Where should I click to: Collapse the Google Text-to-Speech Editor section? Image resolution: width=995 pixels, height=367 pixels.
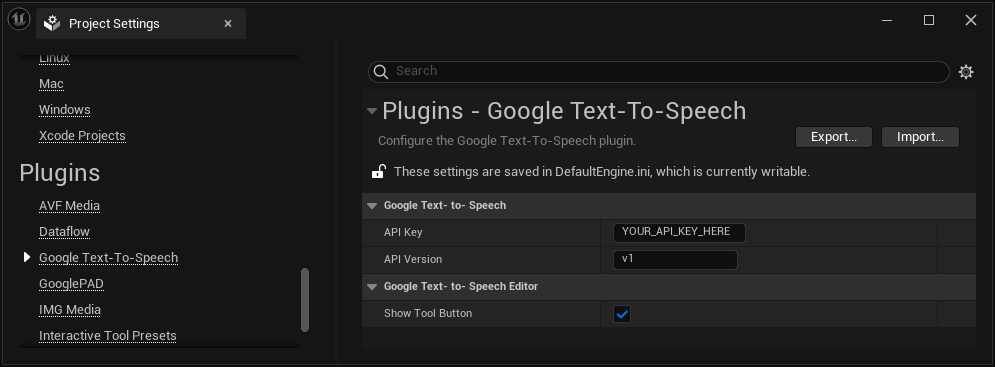[x=372, y=287]
